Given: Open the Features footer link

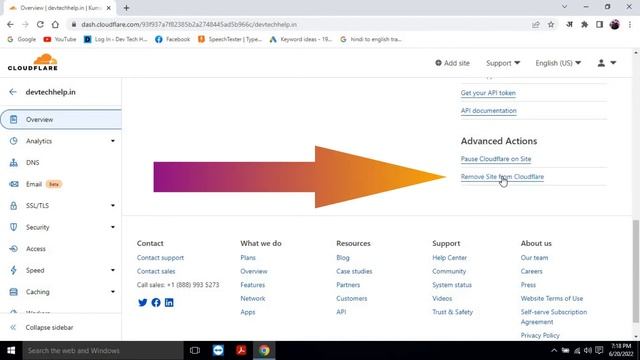Looking at the screenshot, I should pyautogui.click(x=253, y=285).
